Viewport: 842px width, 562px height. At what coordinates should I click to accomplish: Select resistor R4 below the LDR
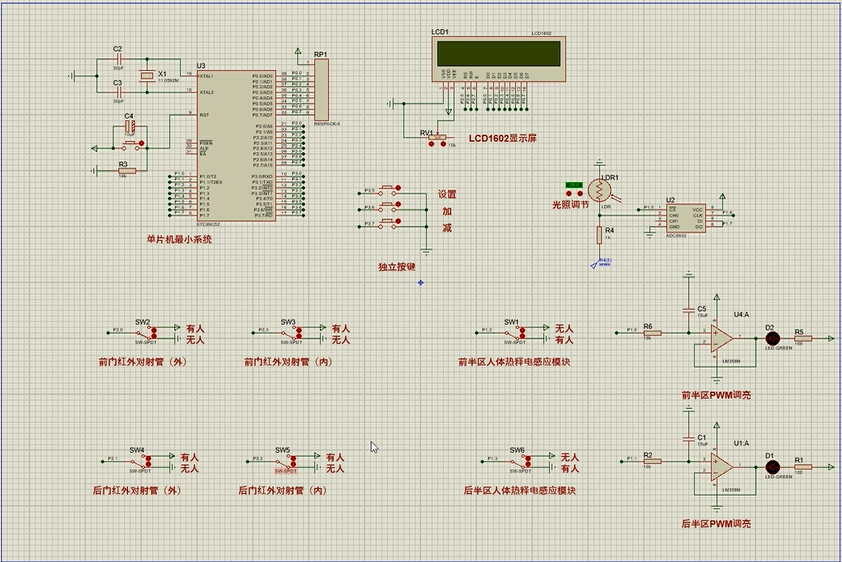tap(598, 236)
